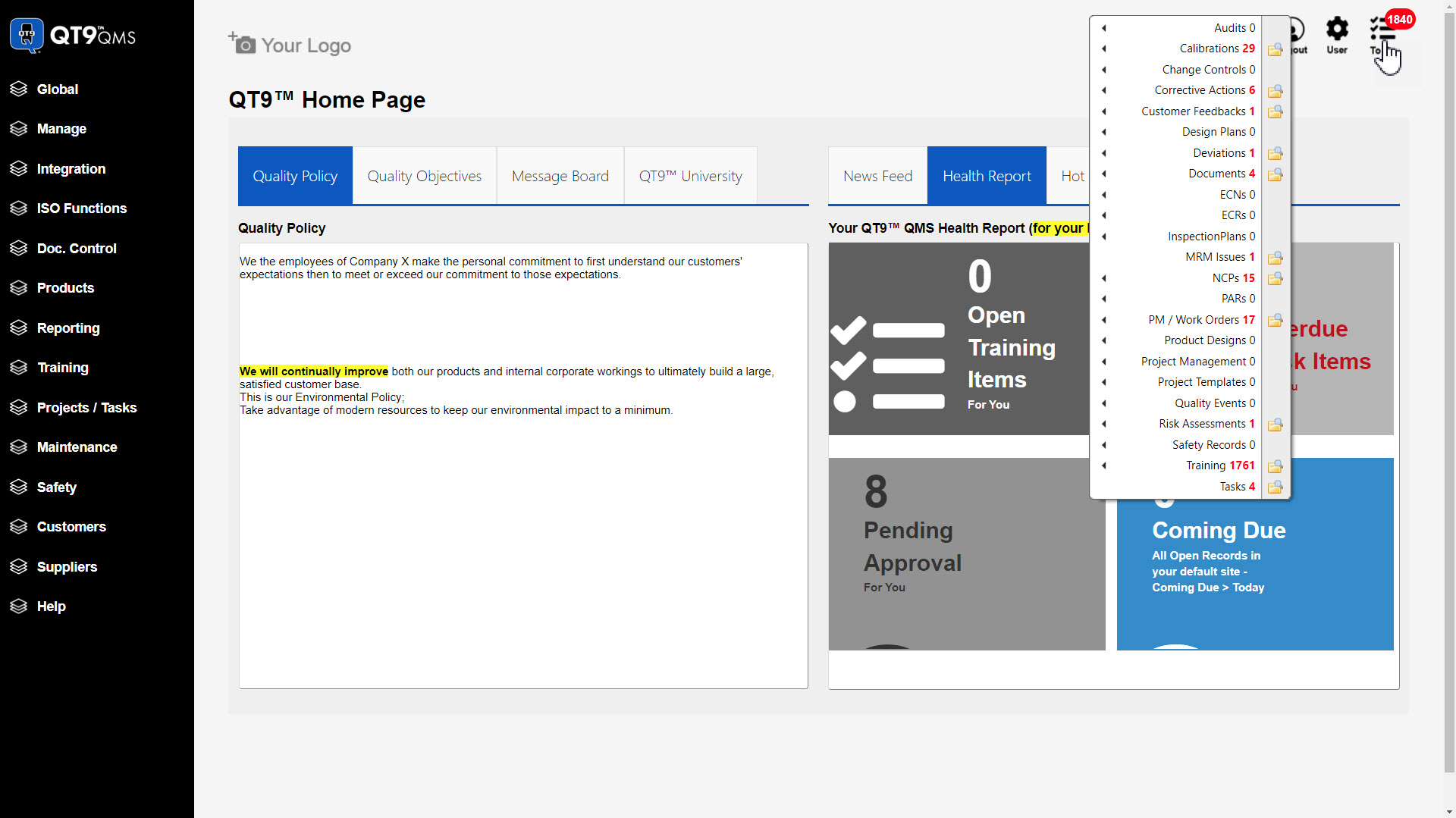This screenshot has height=818, width=1456.
Task: Select the Safety Records 0 entry
Action: click(1213, 445)
